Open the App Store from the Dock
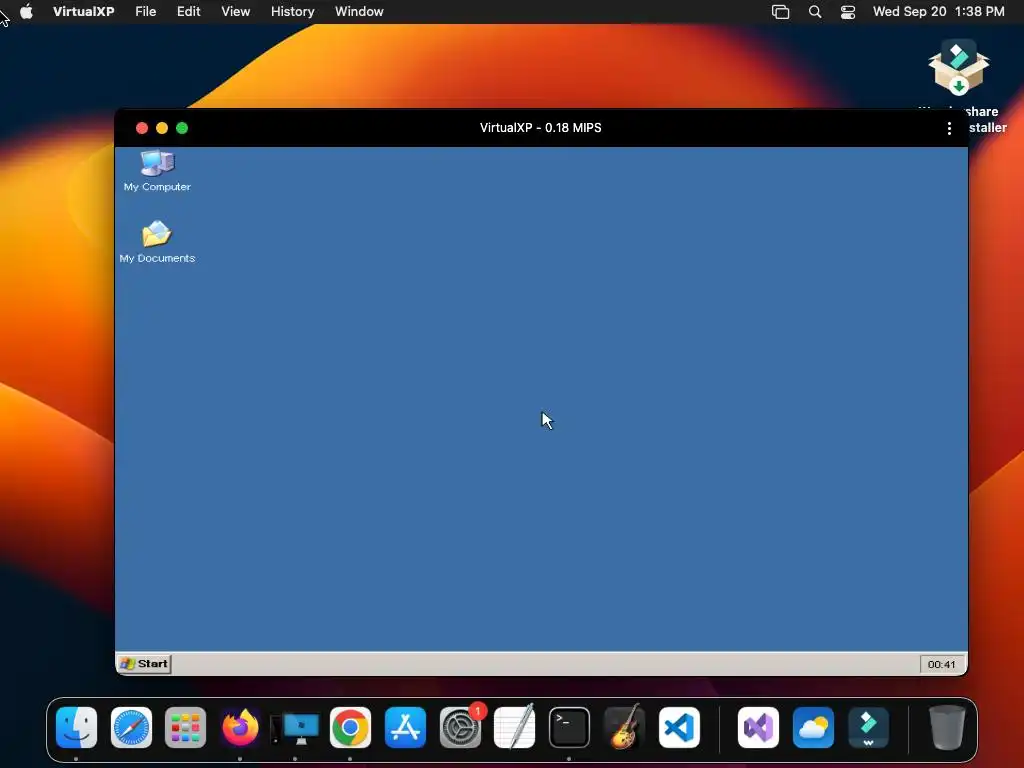This screenshot has width=1024, height=768. [x=405, y=728]
